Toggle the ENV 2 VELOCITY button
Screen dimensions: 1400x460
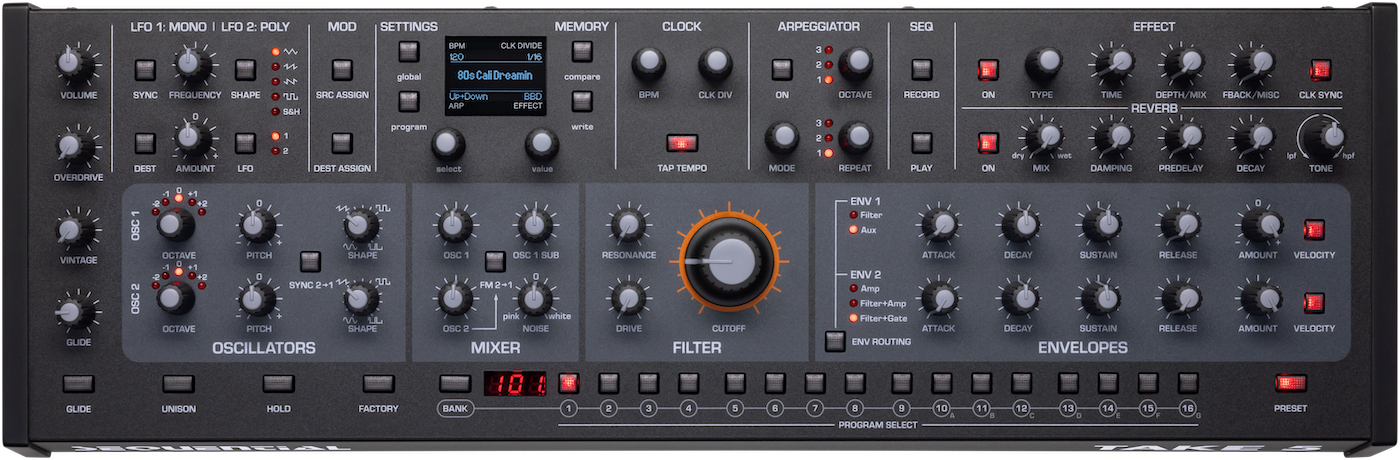click(1313, 303)
